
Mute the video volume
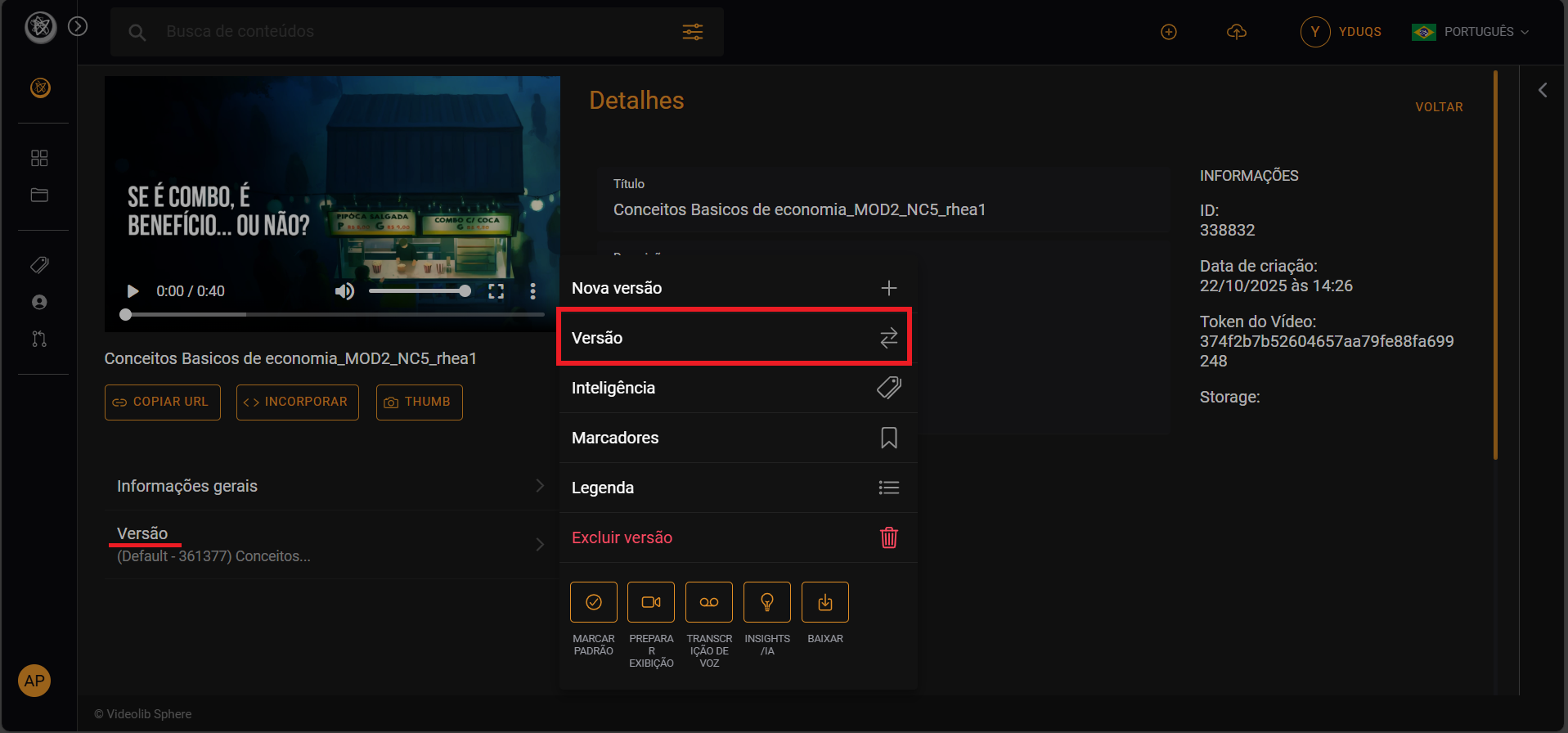(x=344, y=291)
